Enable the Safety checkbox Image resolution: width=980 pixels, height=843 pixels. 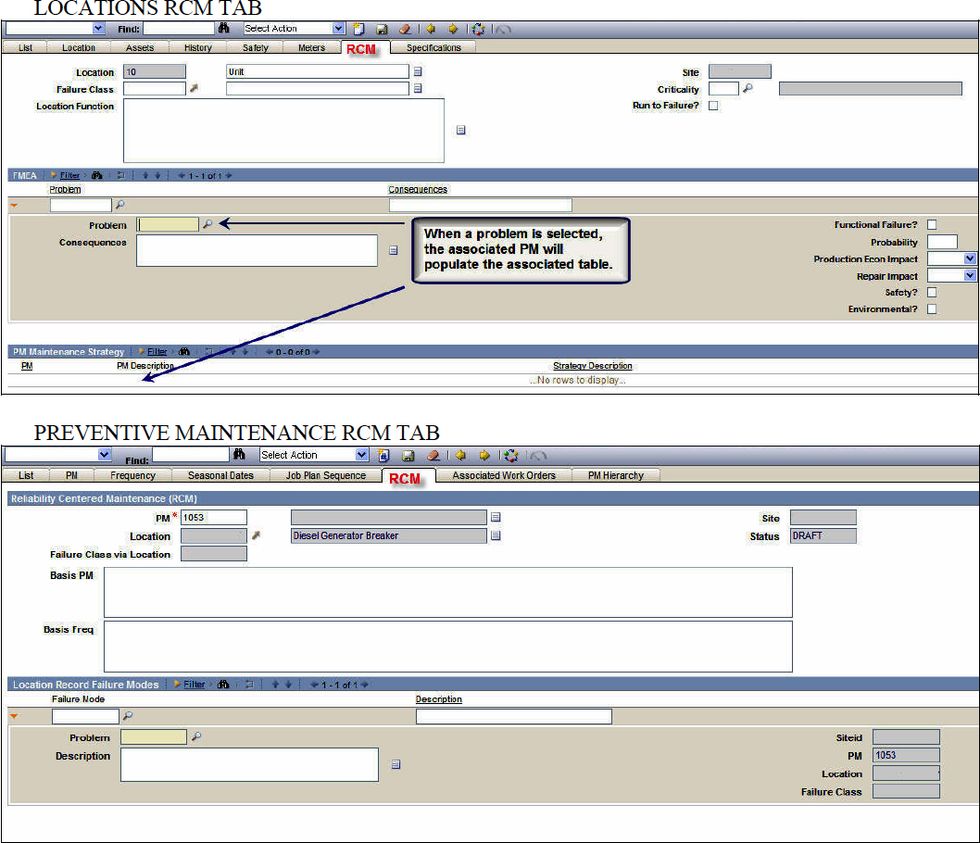point(930,292)
